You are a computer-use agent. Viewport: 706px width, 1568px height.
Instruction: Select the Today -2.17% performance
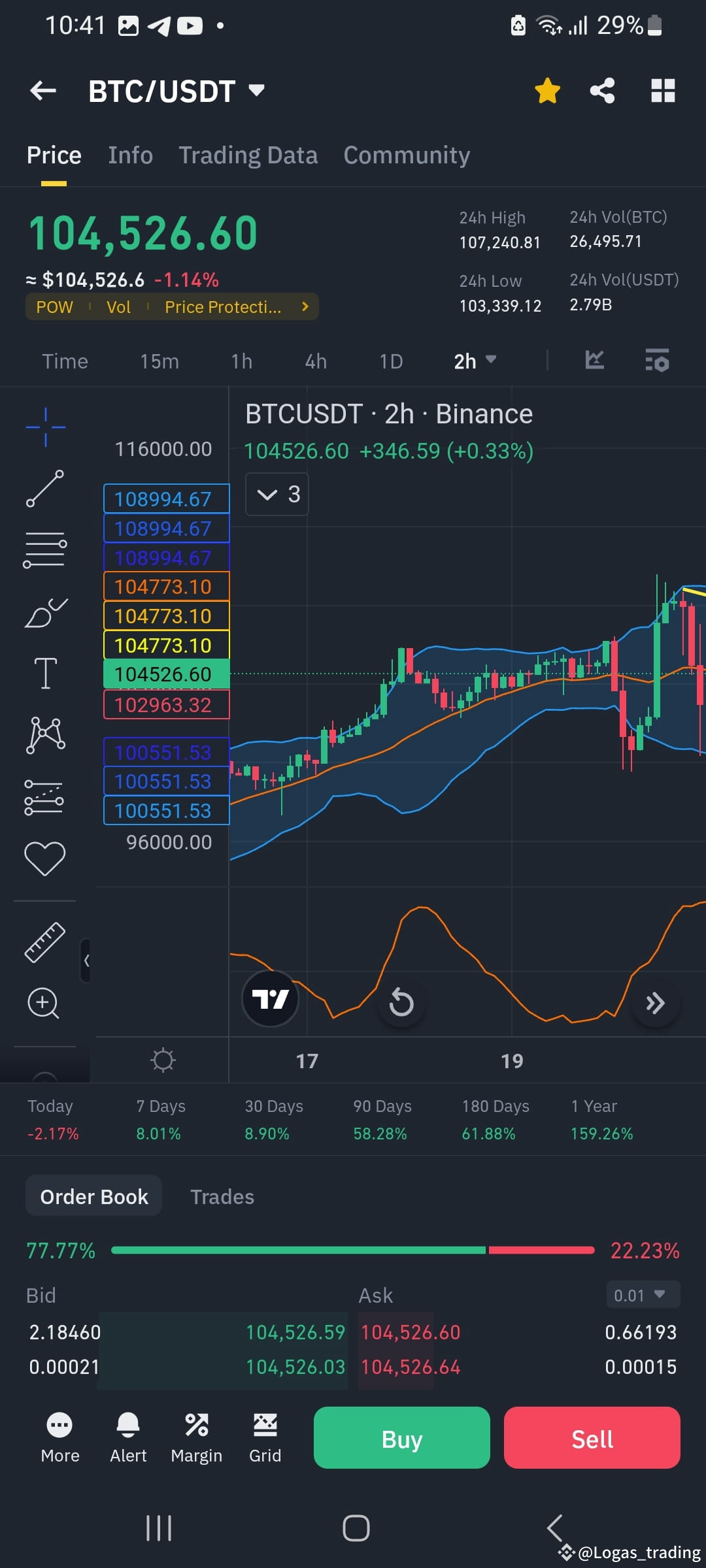tap(53, 1119)
